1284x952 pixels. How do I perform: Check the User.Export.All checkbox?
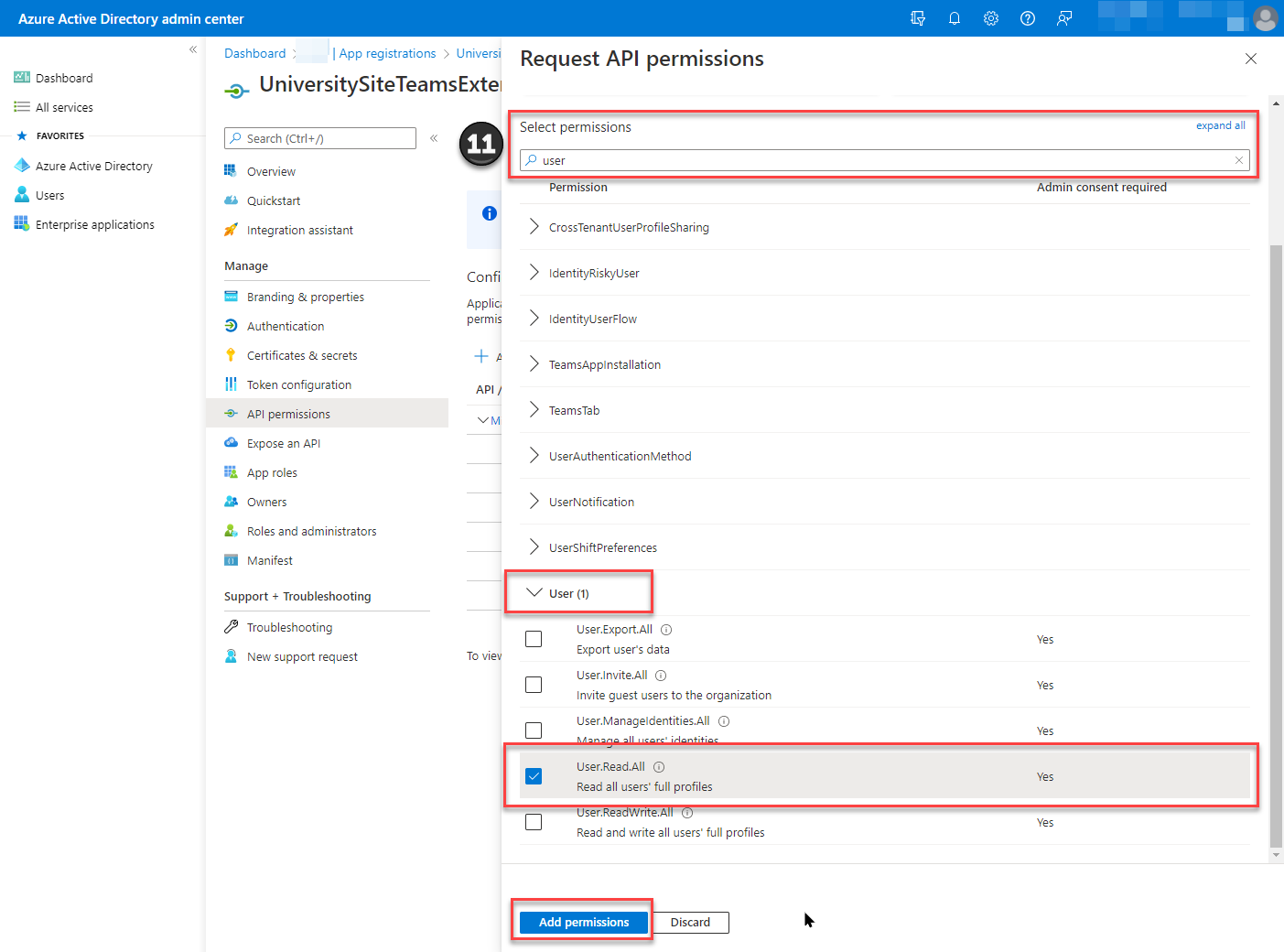click(534, 639)
